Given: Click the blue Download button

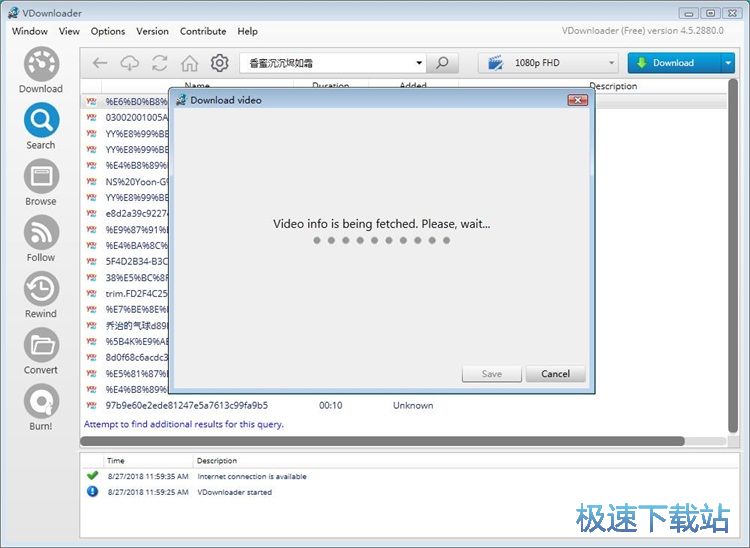Looking at the screenshot, I should tap(674, 63).
